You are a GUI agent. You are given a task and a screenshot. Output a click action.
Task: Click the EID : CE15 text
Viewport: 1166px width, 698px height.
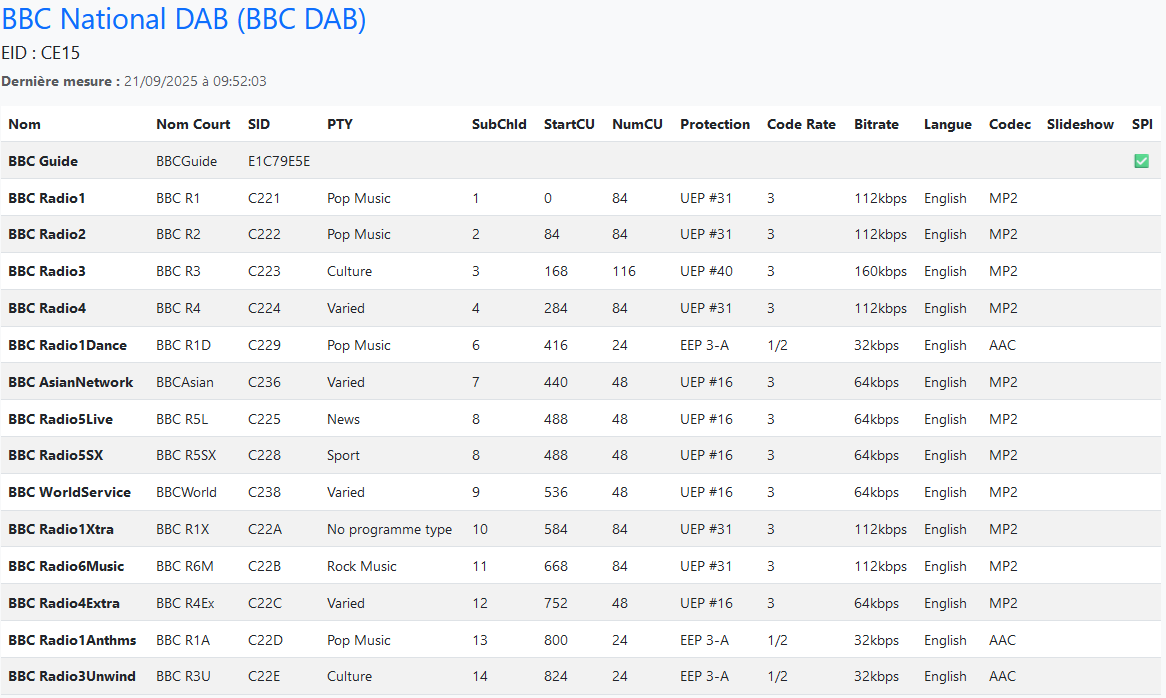[40, 54]
